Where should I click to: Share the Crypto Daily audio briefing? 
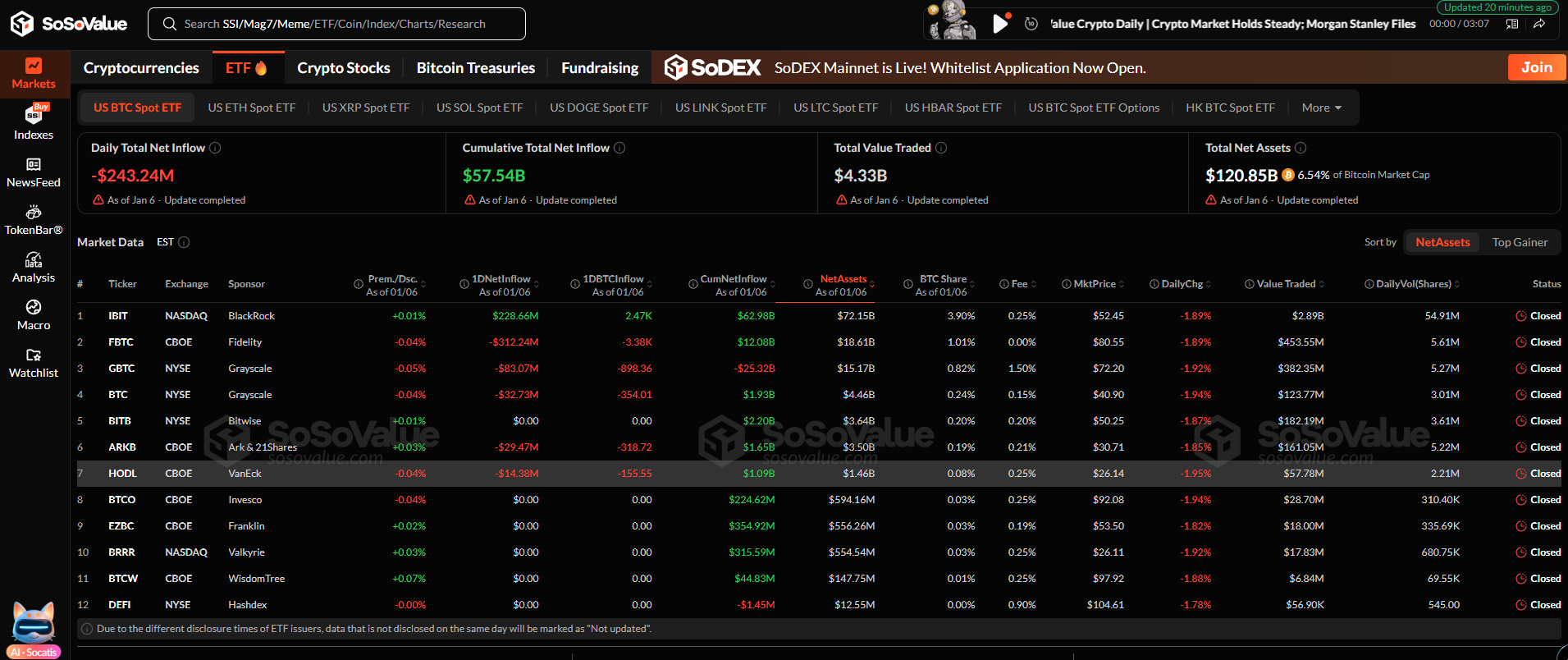[x=1539, y=24]
